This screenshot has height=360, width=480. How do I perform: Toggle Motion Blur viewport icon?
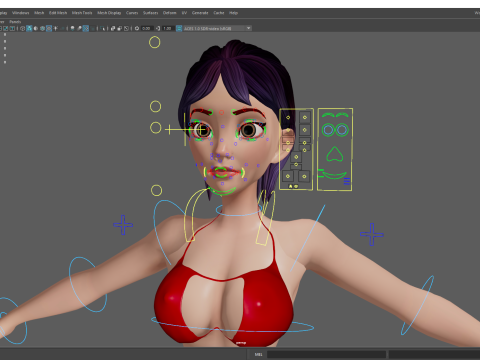coord(79,28)
